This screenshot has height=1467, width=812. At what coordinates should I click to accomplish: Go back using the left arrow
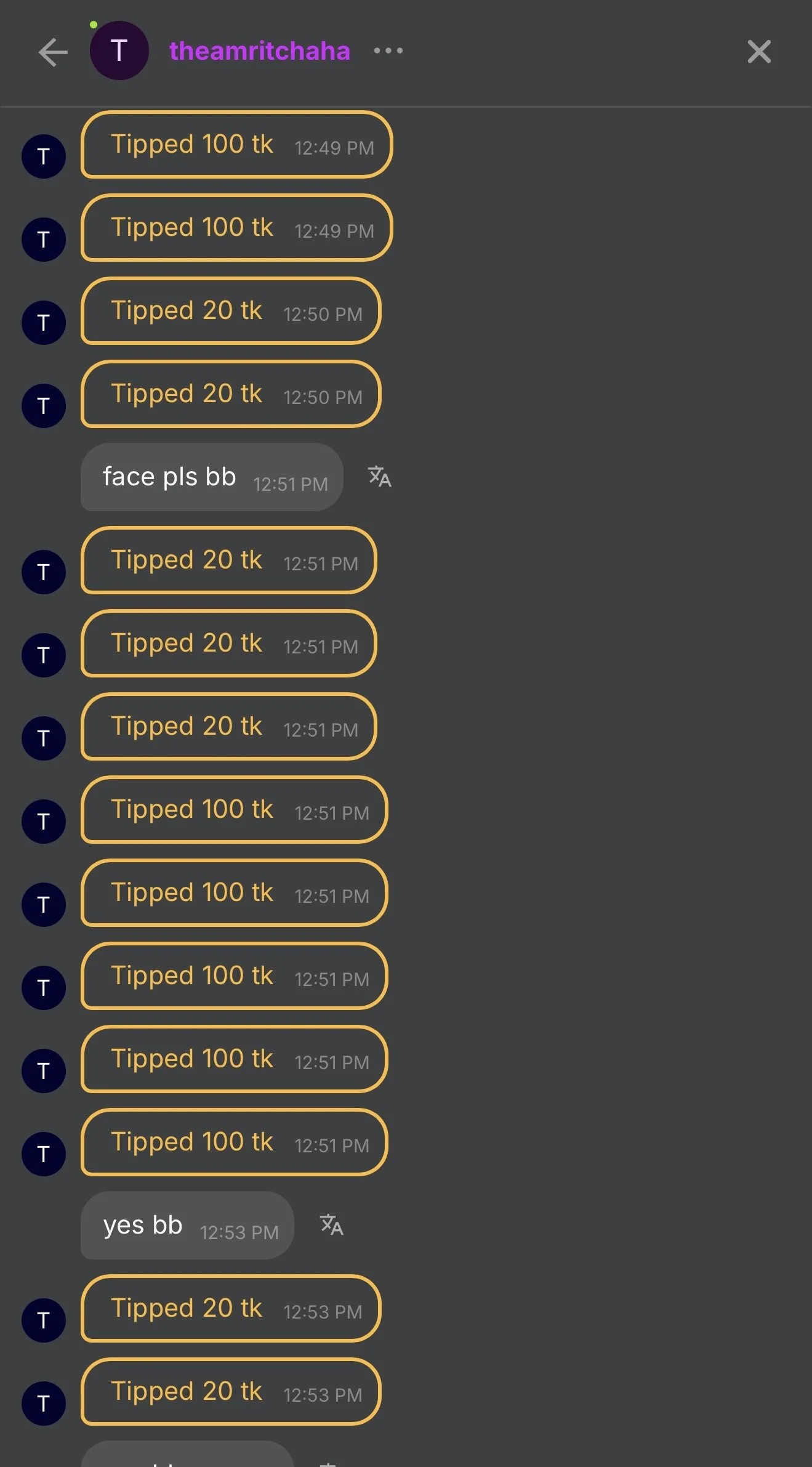pos(53,52)
